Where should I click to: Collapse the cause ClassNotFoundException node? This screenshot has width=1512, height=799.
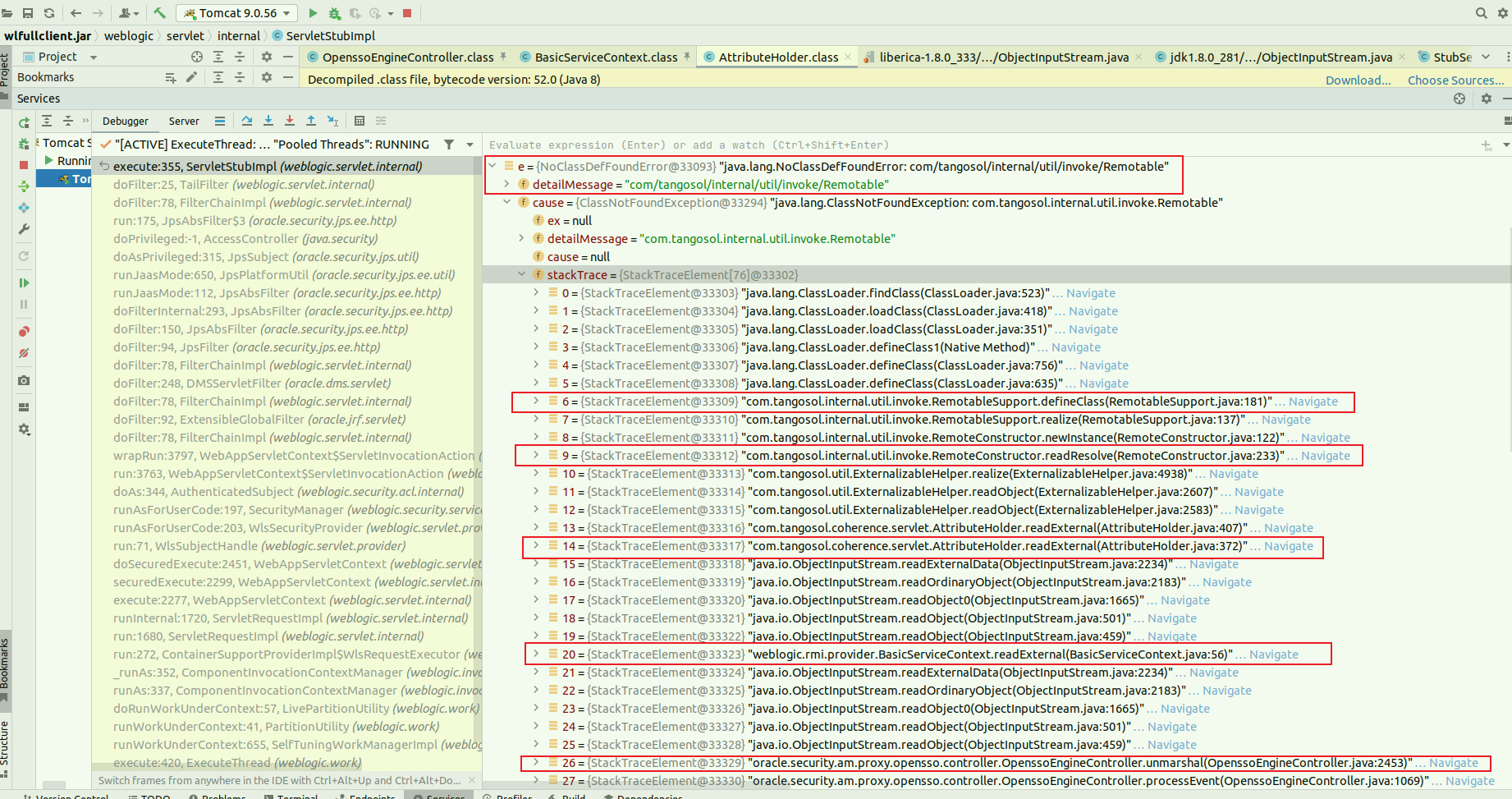[x=506, y=202]
